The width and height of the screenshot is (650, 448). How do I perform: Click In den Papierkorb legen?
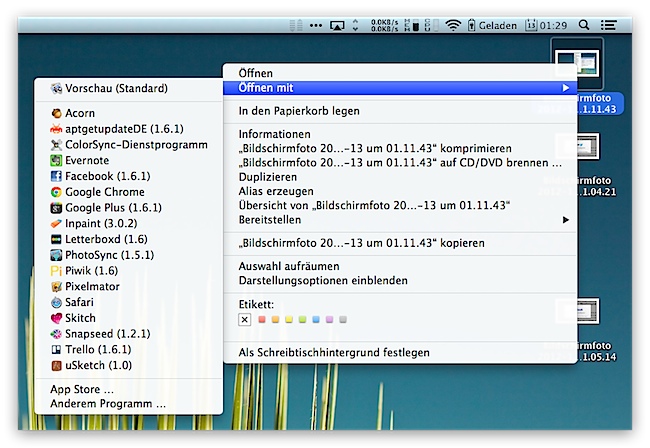pyautogui.click(x=298, y=111)
